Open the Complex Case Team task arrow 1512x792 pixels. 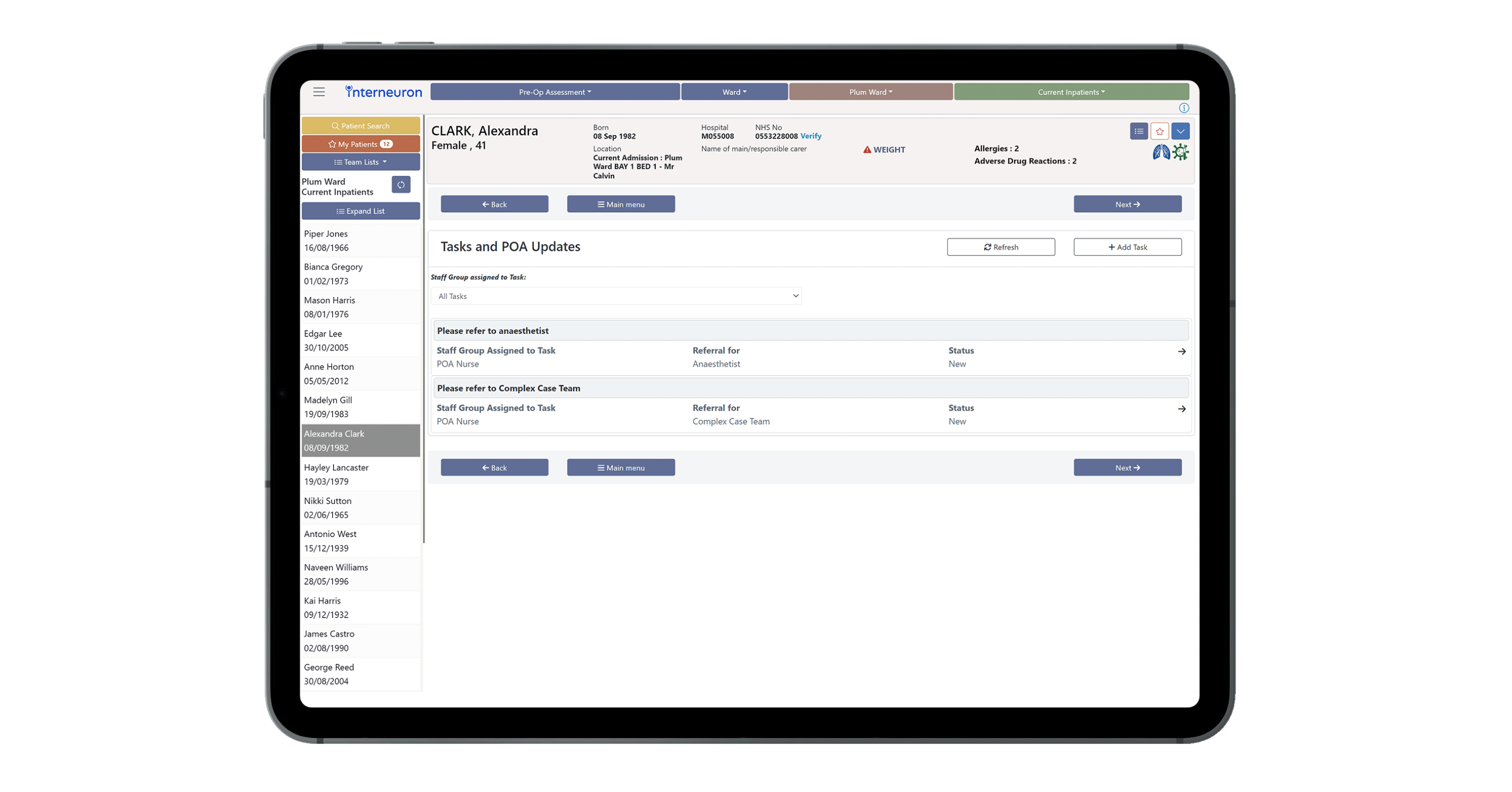(1181, 409)
